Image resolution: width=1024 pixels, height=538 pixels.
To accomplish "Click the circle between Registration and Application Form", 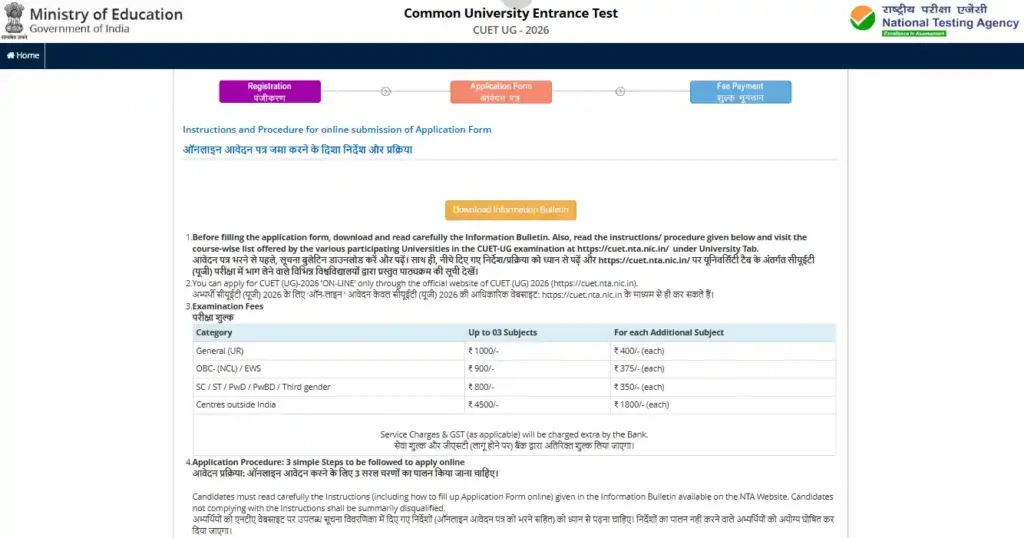I will 385,92.
